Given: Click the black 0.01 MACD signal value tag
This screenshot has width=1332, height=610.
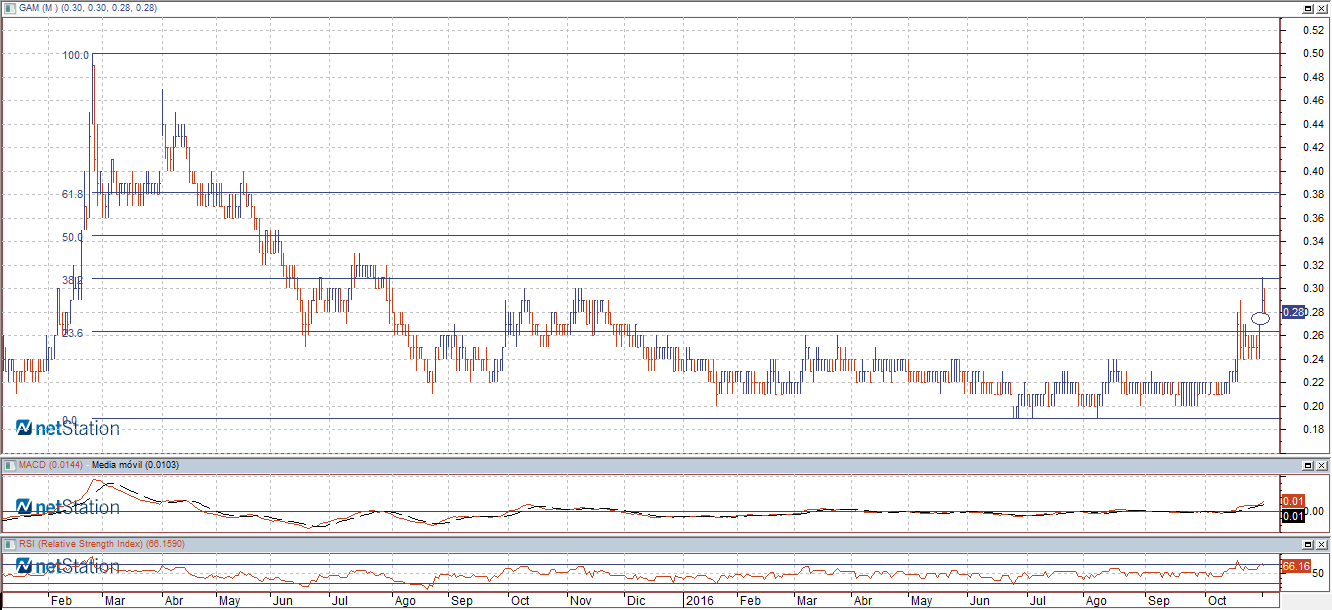Looking at the screenshot, I should [1292, 516].
